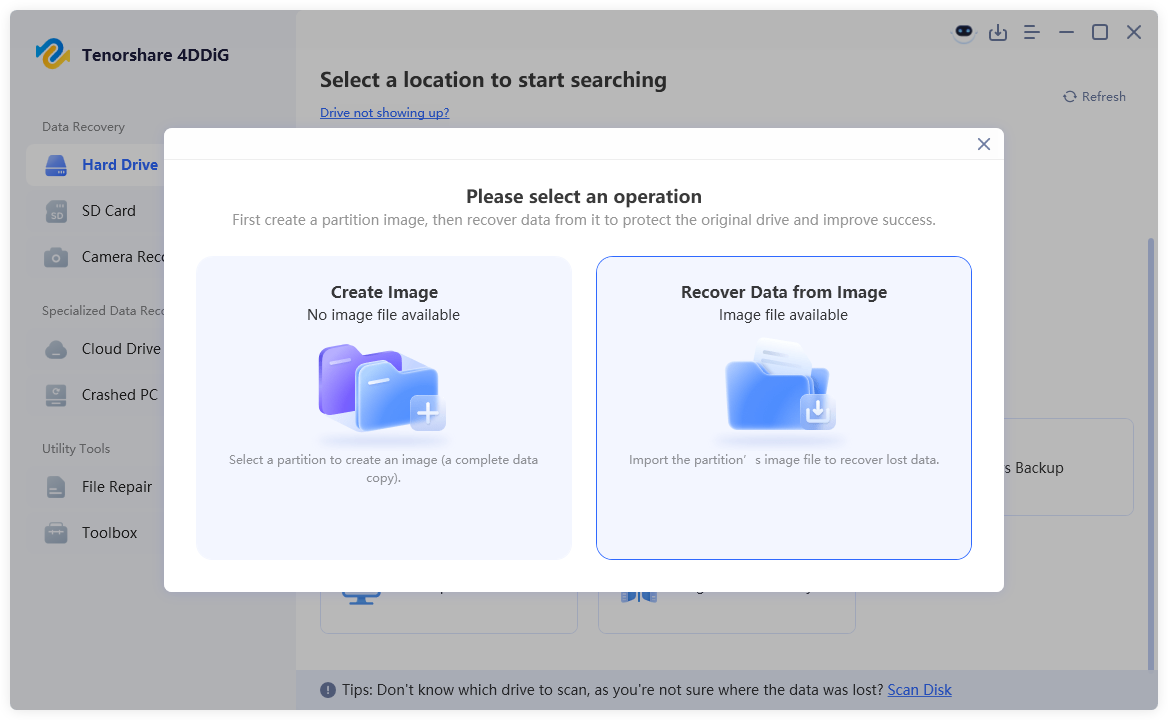Dismiss the operation selection dialog
The height and width of the screenshot is (720, 1168).
(x=983, y=144)
